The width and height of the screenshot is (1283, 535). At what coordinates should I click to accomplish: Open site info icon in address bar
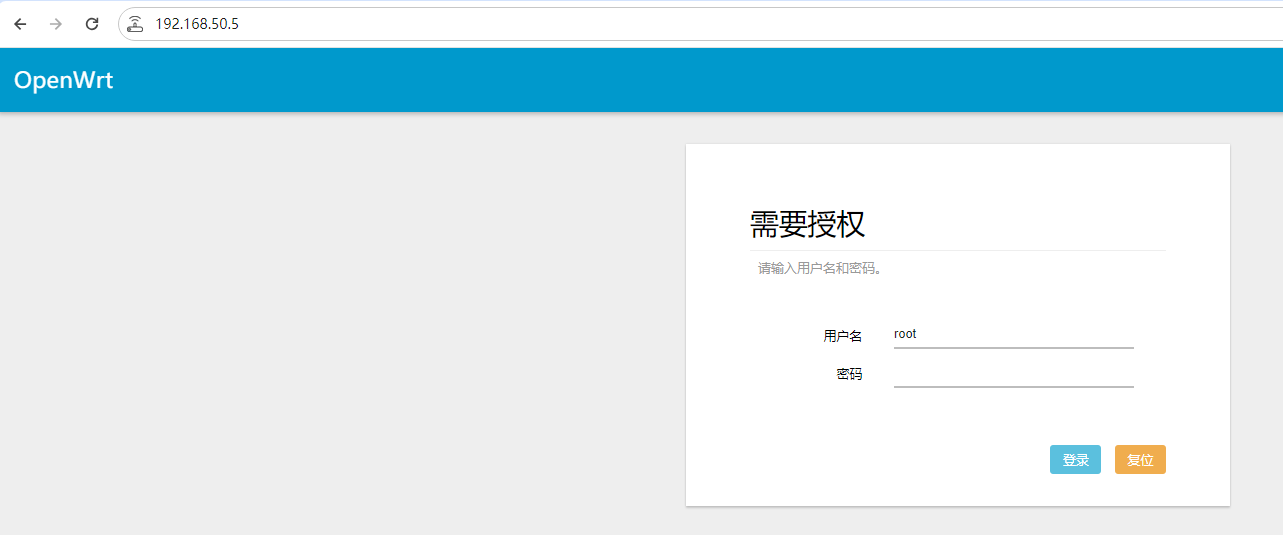[x=135, y=24]
